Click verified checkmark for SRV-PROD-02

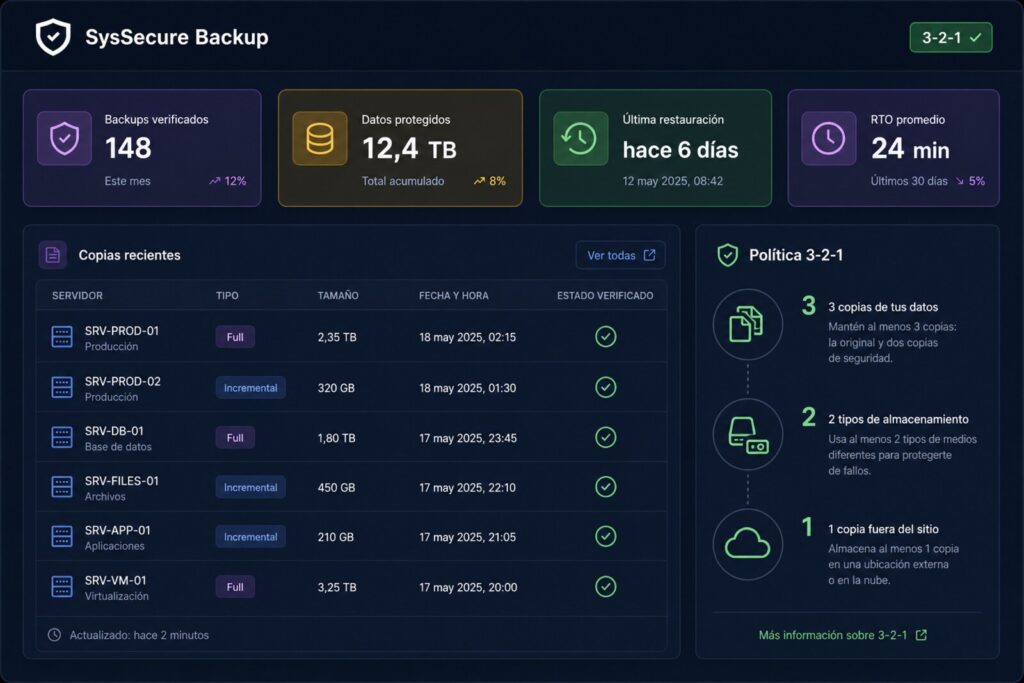tap(605, 387)
